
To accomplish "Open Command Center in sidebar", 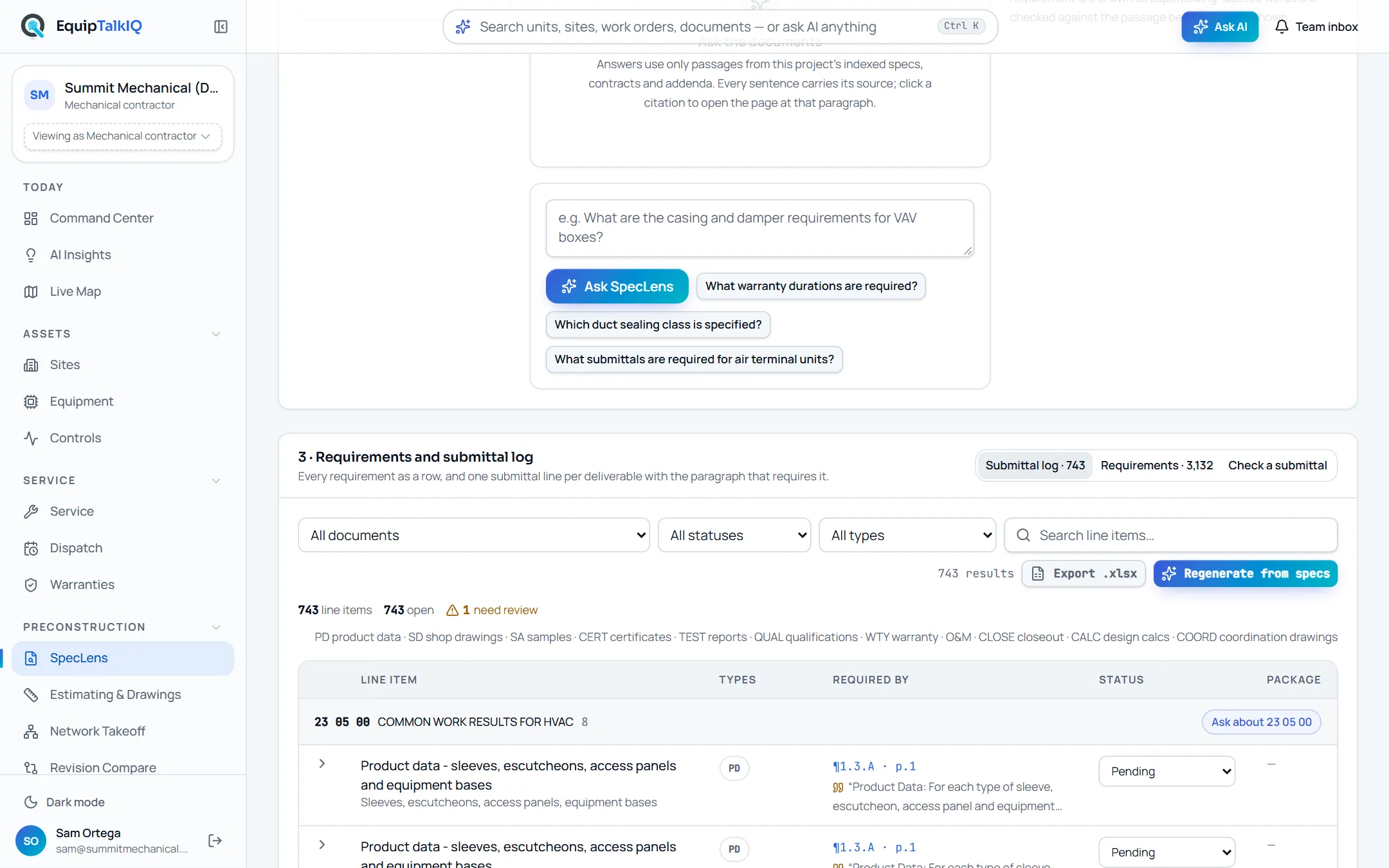I will point(123,218).
